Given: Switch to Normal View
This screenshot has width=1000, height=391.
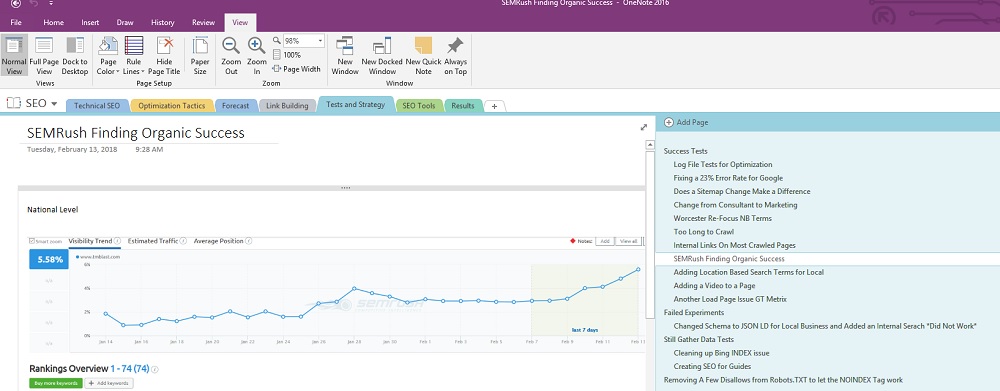Looking at the screenshot, I should pyautogui.click(x=13, y=55).
